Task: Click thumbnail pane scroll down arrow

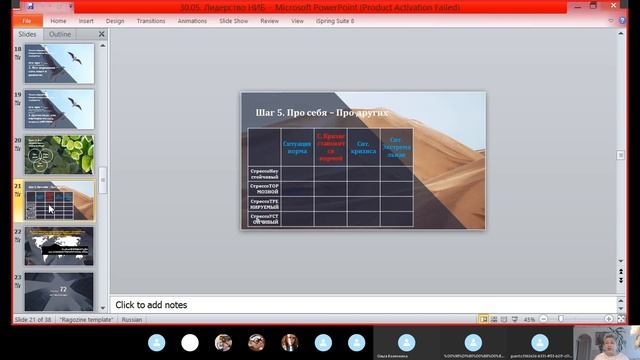Action: tap(102, 308)
